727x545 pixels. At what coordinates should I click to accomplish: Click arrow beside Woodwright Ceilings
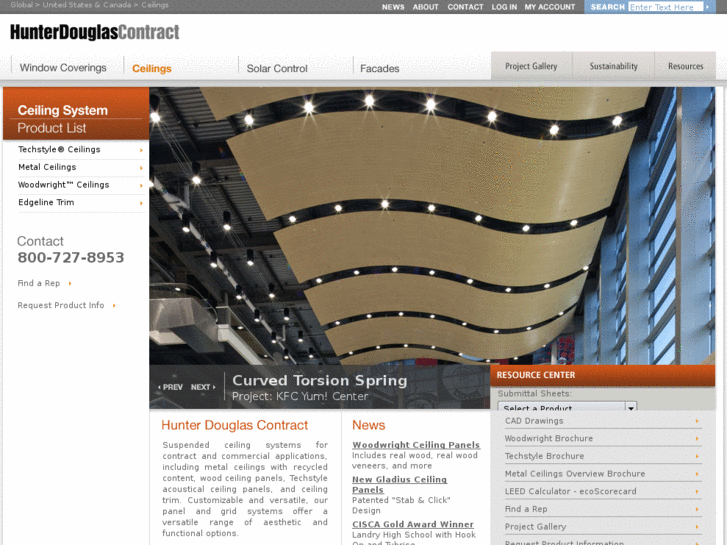[x=141, y=186]
